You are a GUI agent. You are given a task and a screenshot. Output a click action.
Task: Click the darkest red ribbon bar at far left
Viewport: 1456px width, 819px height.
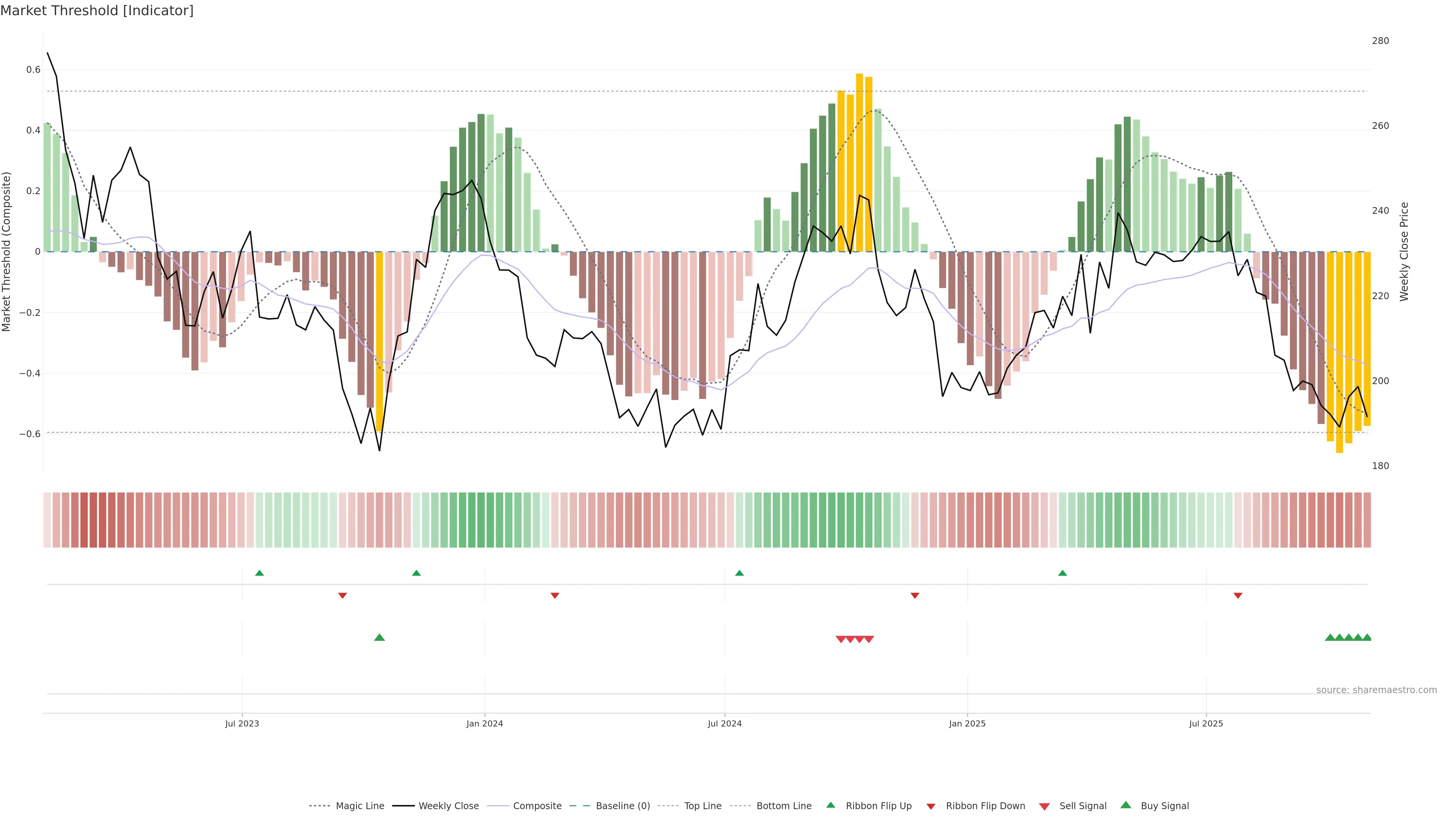[84, 520]
